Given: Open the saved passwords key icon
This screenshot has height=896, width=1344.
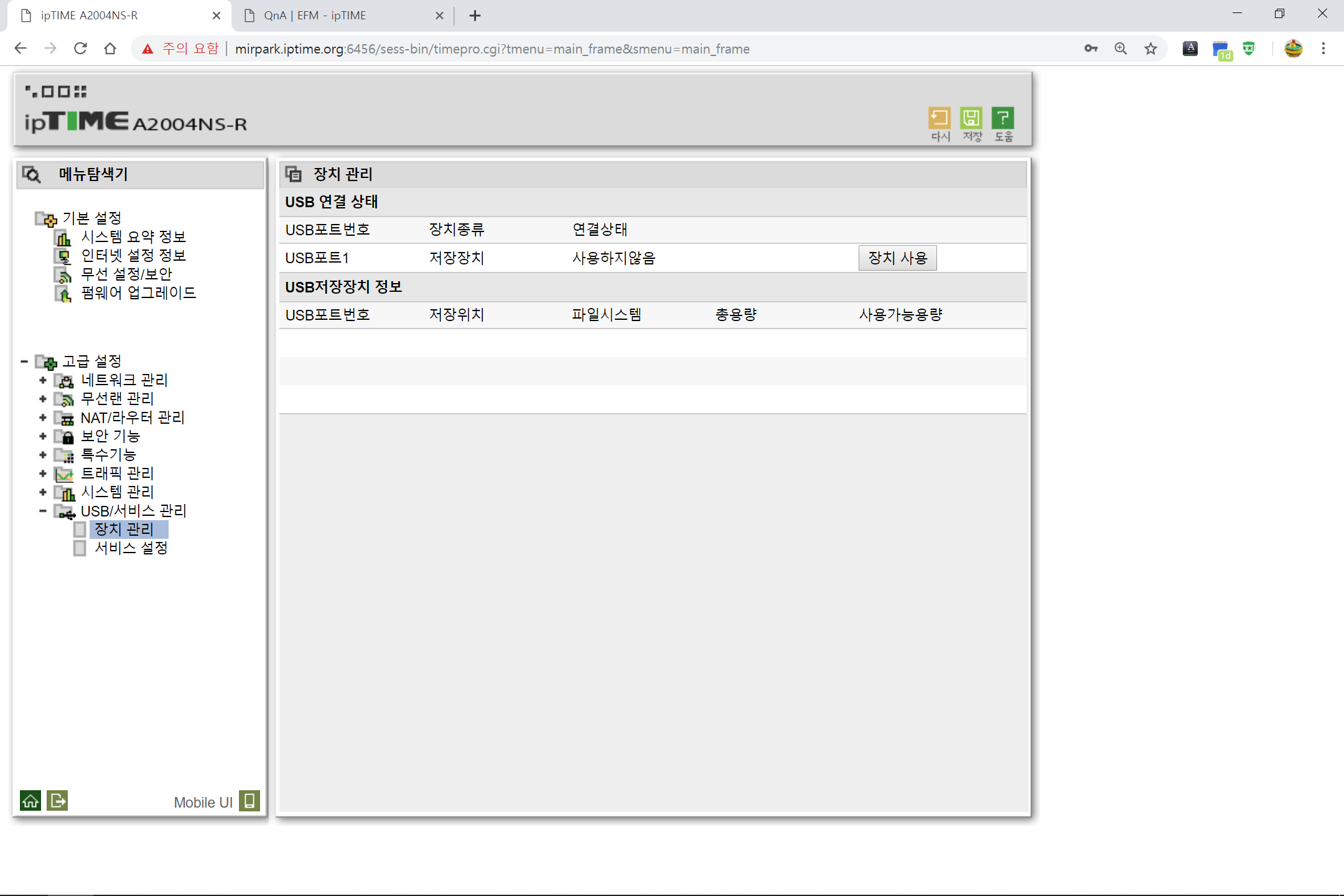Looking at the screenshot, I should [1091, 49].
